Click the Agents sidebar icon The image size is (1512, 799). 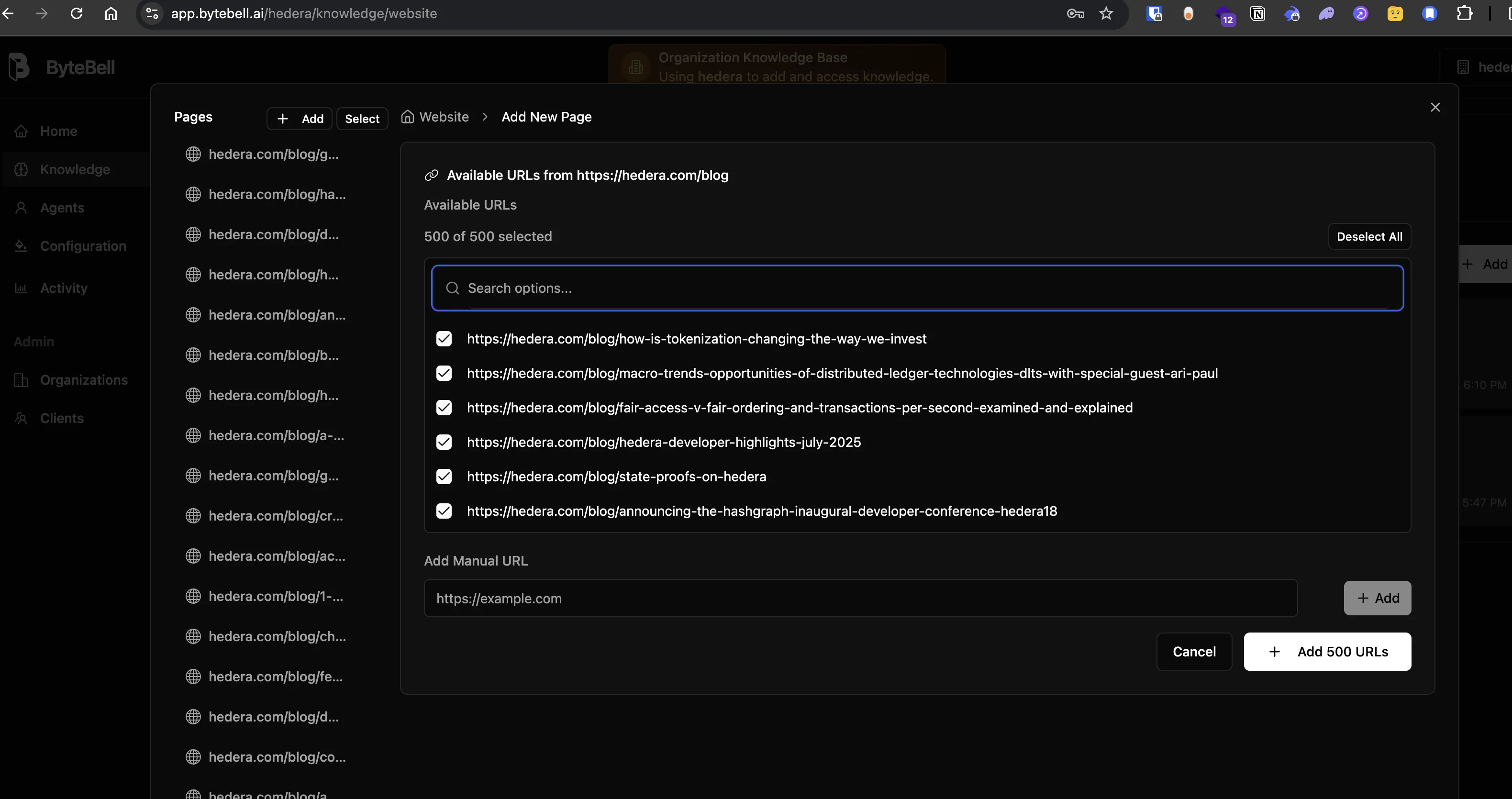pos(21,207)
